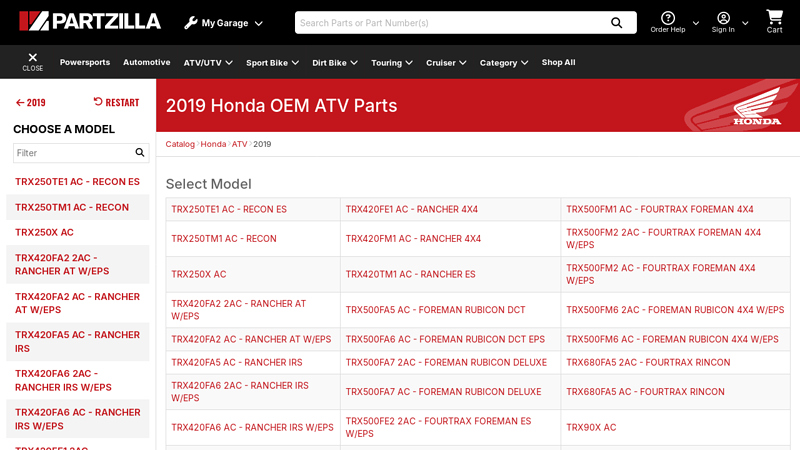Viewport: 800px width, 450px height.
Task: Expand the Order Help chevron
Action: coord(695,23)
